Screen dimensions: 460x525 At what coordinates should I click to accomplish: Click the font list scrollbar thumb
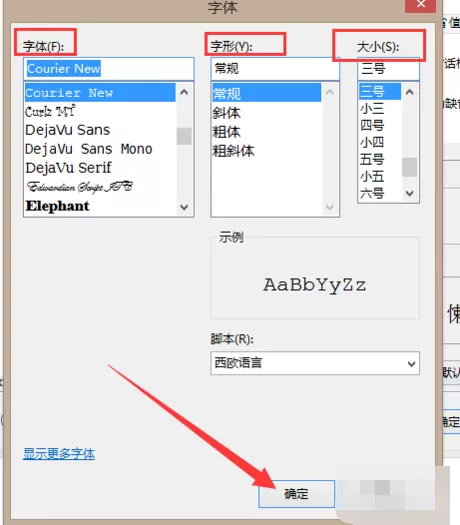point(184,136)
